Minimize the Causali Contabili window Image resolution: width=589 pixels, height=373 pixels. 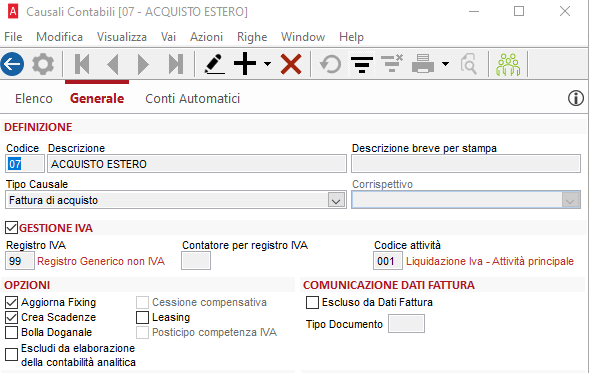click(474, 12)
